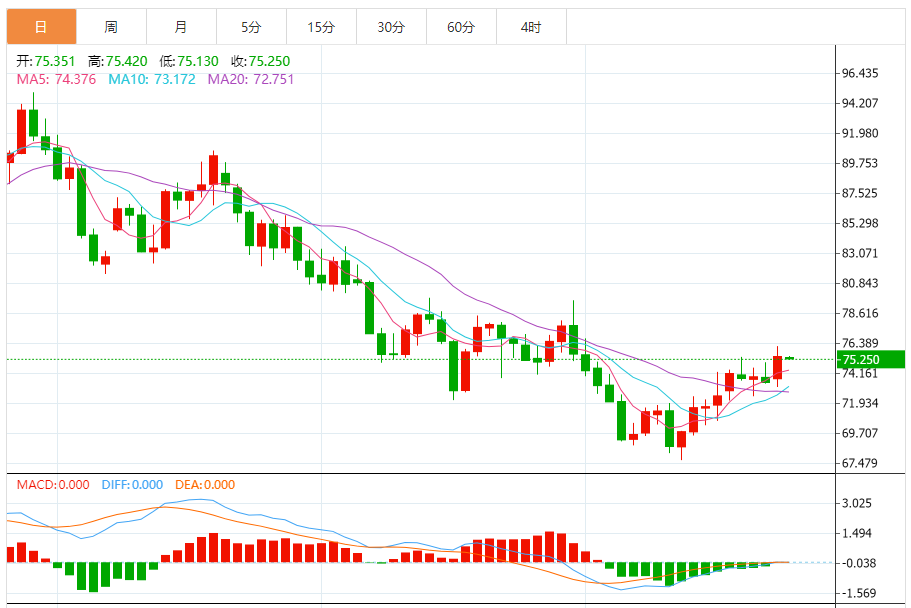This screenshot has height=608, width=911.
Task: Click the DIFF:0.000 label
Action: tap(132, 485)
